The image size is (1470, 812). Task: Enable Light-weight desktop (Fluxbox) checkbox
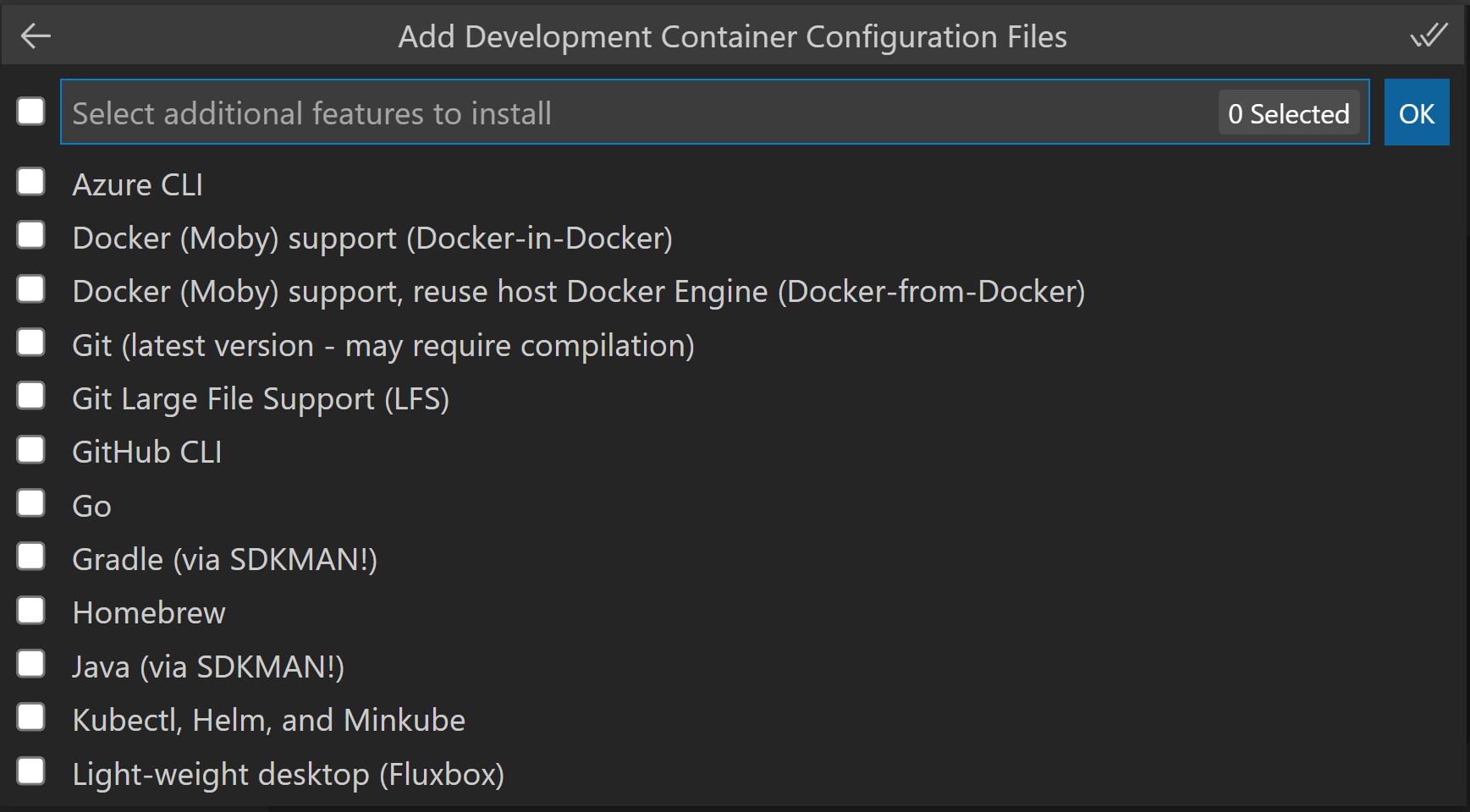[31, 771]
